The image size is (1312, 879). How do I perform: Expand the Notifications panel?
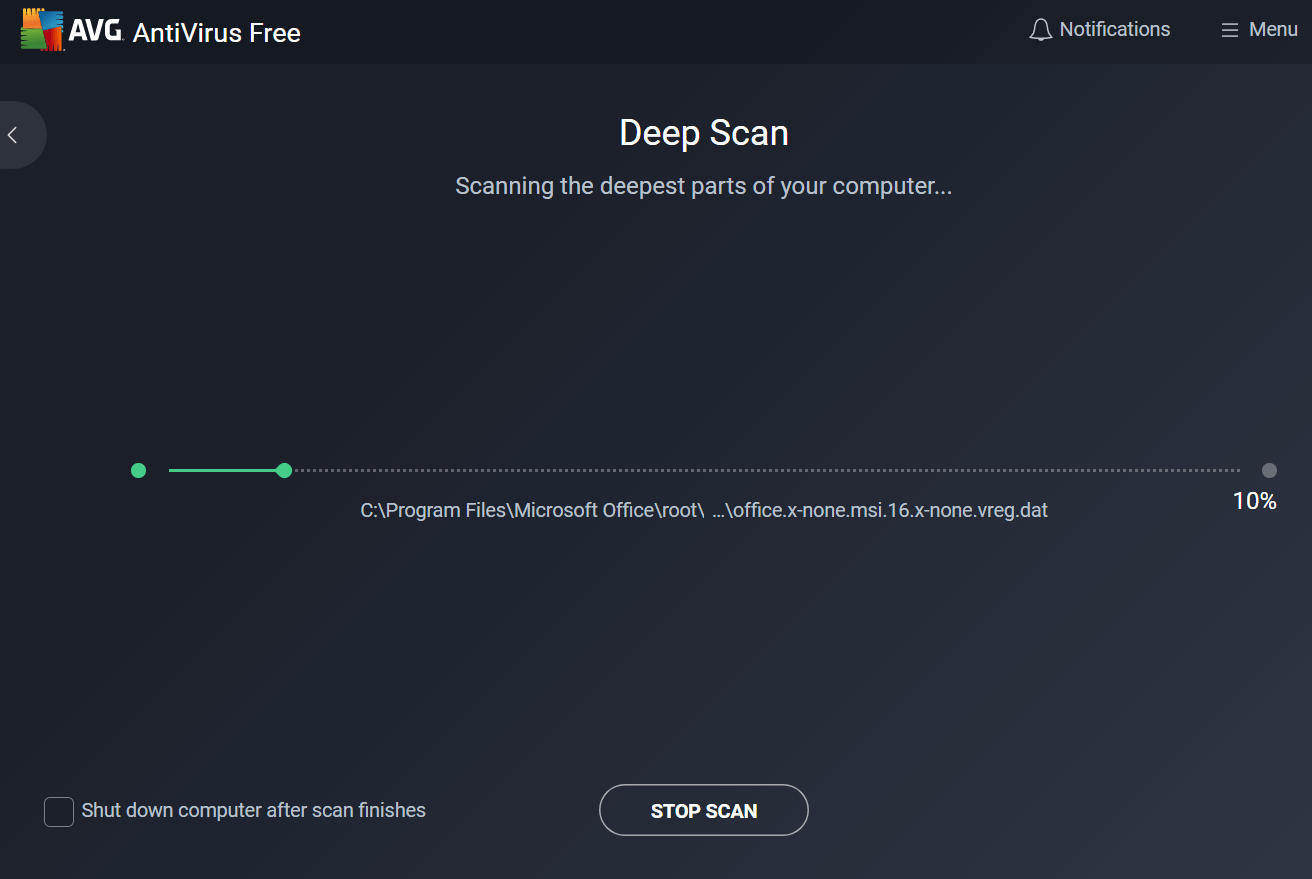click(1099, 29)
